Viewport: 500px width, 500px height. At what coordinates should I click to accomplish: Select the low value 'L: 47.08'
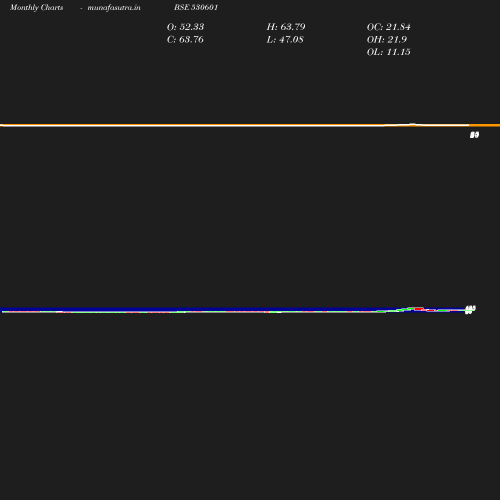tap(285, 39)
